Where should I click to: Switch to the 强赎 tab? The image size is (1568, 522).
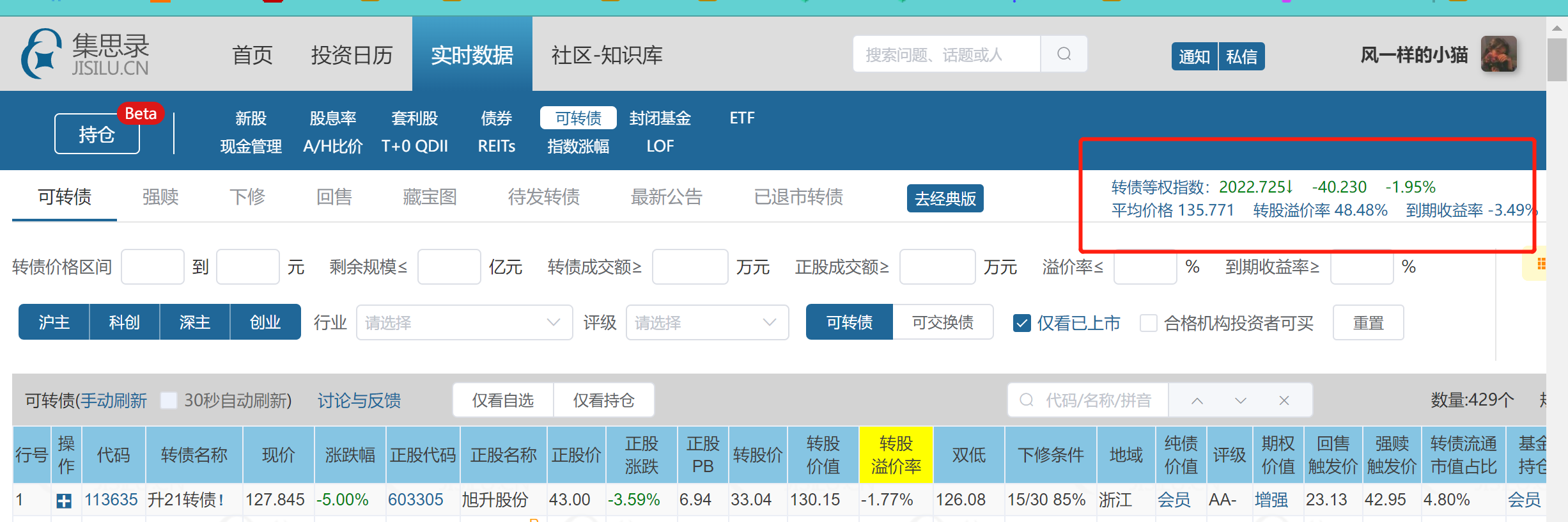(160, 197)
